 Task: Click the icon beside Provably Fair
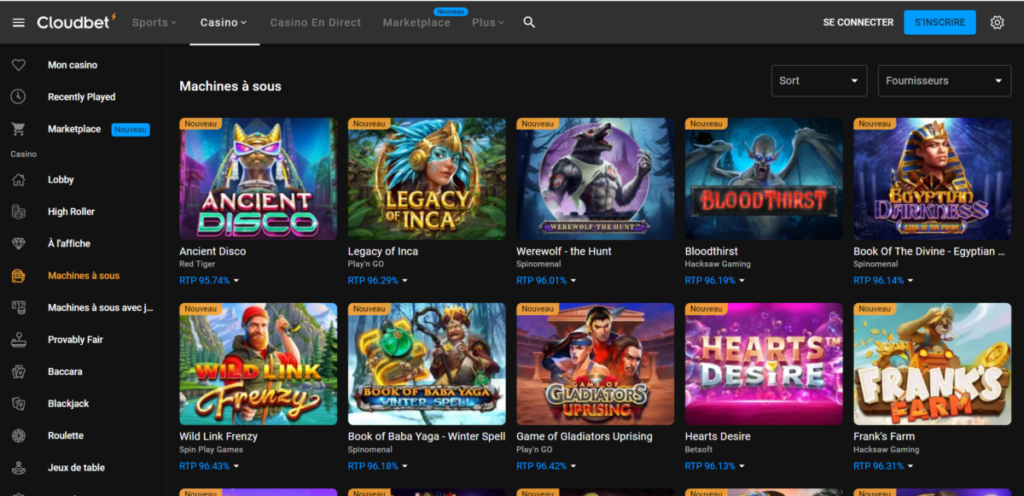pyautogui.click(x=18, y=339)
